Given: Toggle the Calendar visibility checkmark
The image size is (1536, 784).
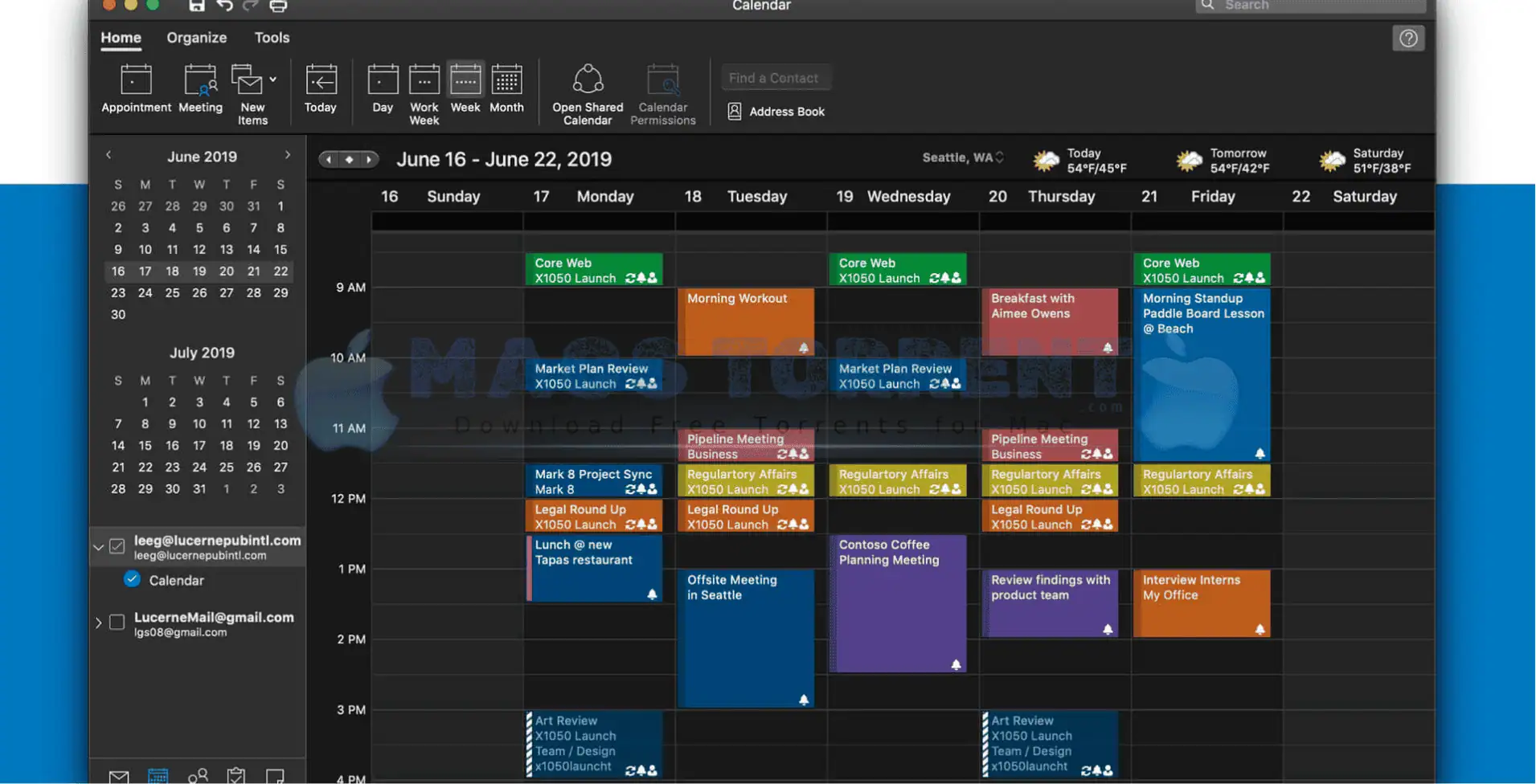Looking at the screenshot, I should [x=133, y=579].
